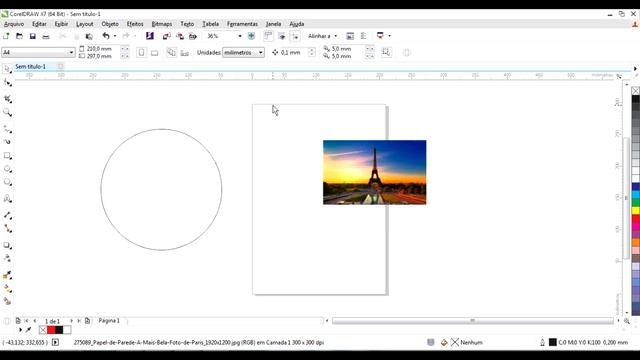Click the Eiffel Tower bitmap image
Viewport: 640px width, 360px height.
[374, 172]
